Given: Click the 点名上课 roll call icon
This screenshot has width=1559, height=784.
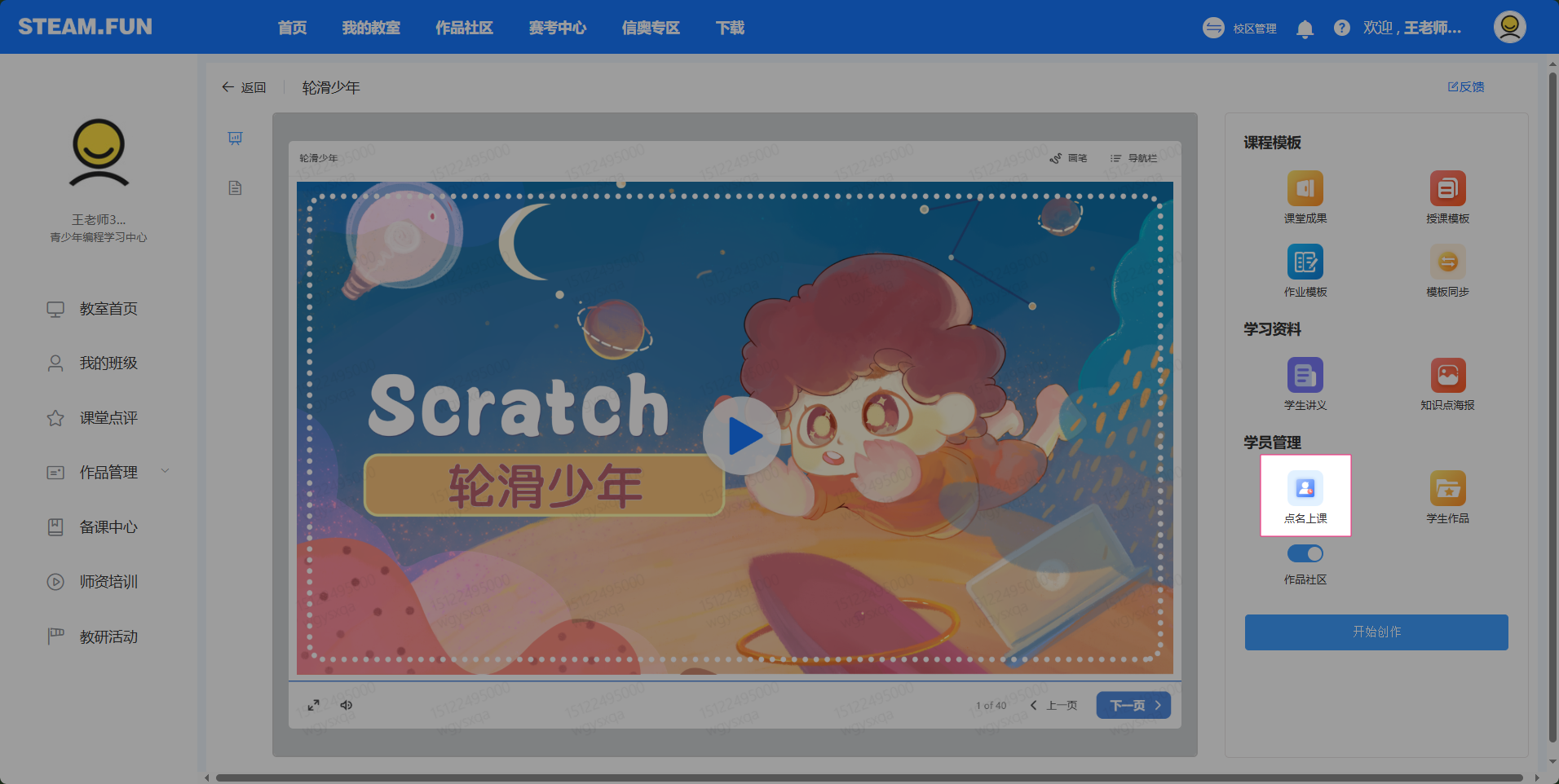Looking at the screenshot, I should coord(1305,489).
